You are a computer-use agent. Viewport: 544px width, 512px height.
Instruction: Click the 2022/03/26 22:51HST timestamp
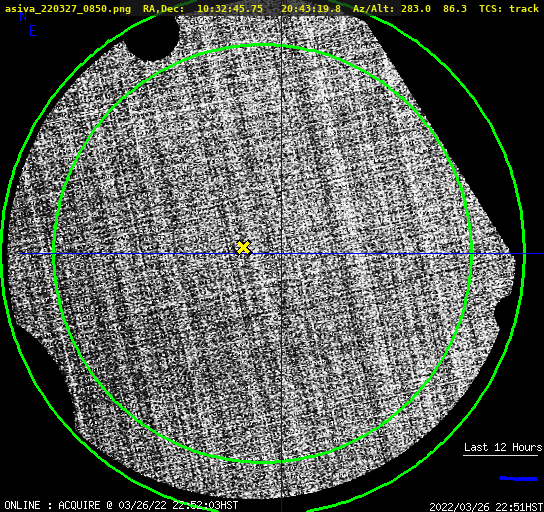pos(486,507)
